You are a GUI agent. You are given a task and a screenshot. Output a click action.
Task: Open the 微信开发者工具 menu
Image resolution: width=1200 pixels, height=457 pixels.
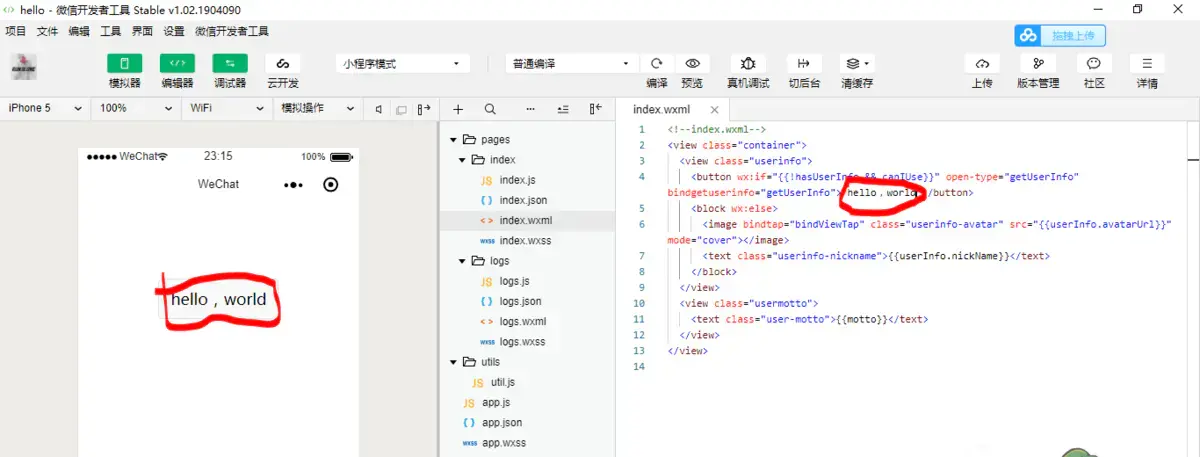click(x=232, y=31)
